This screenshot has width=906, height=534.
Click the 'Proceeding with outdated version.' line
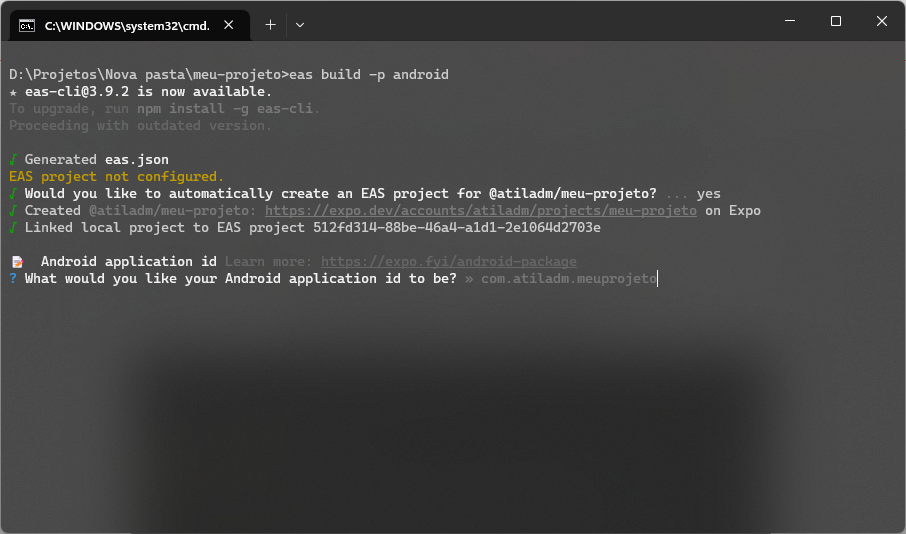pyautogui.click(x=140, y=125)
